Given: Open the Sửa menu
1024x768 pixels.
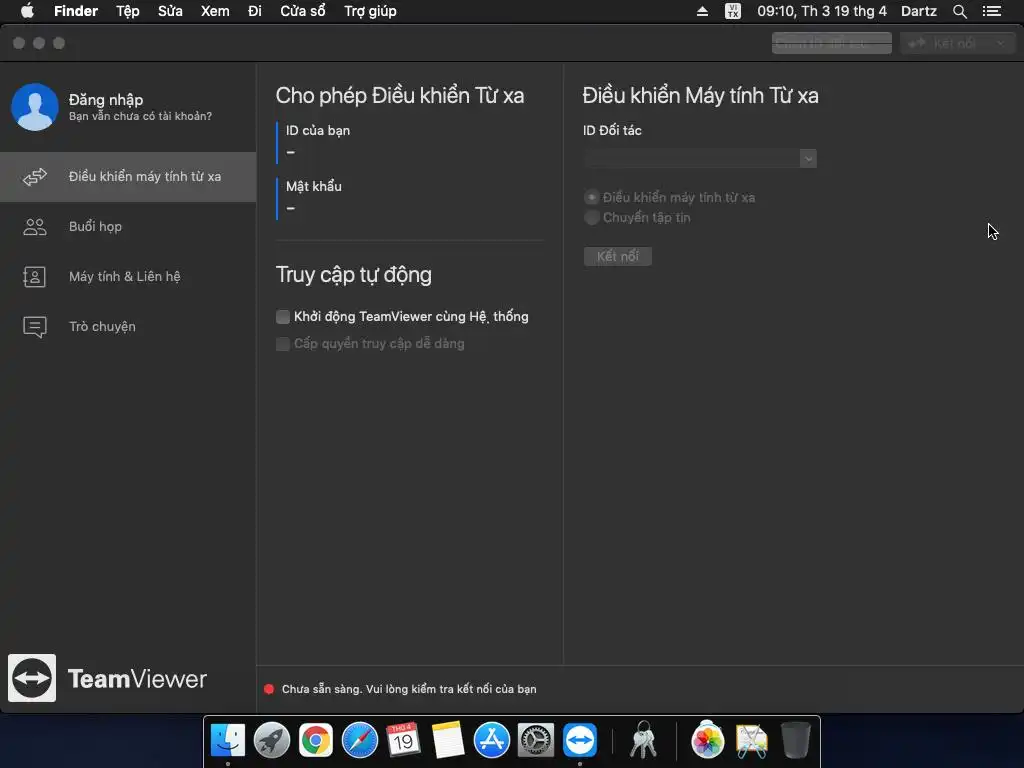Looking at the screenshot, I should point(170,11).
